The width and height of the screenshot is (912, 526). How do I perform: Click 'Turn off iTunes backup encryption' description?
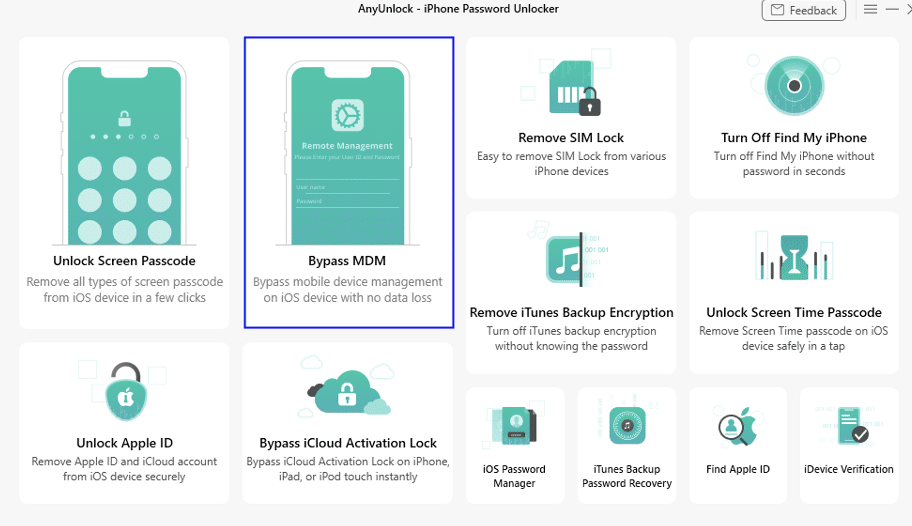(571, 338)
